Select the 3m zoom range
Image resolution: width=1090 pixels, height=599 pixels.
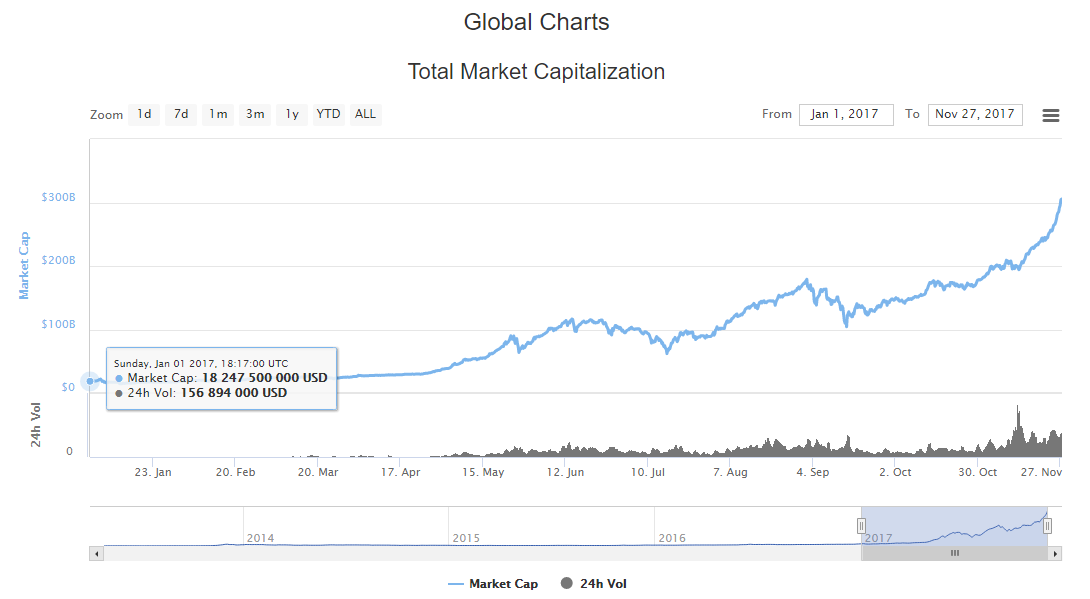[255, 114]
